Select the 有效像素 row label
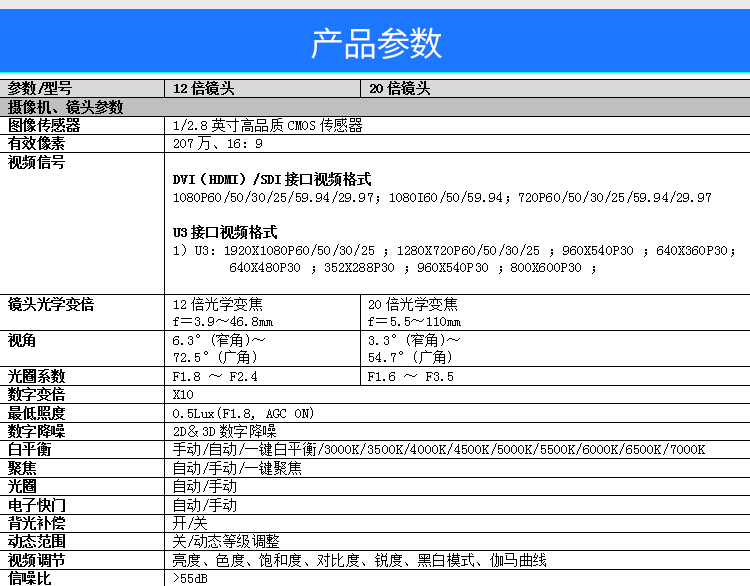Screen dimensions: 750x586 (37, 143)
